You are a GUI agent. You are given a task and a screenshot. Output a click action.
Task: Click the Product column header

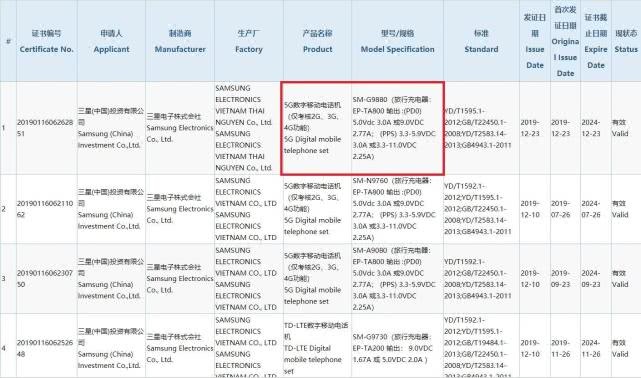click(317, 41)
